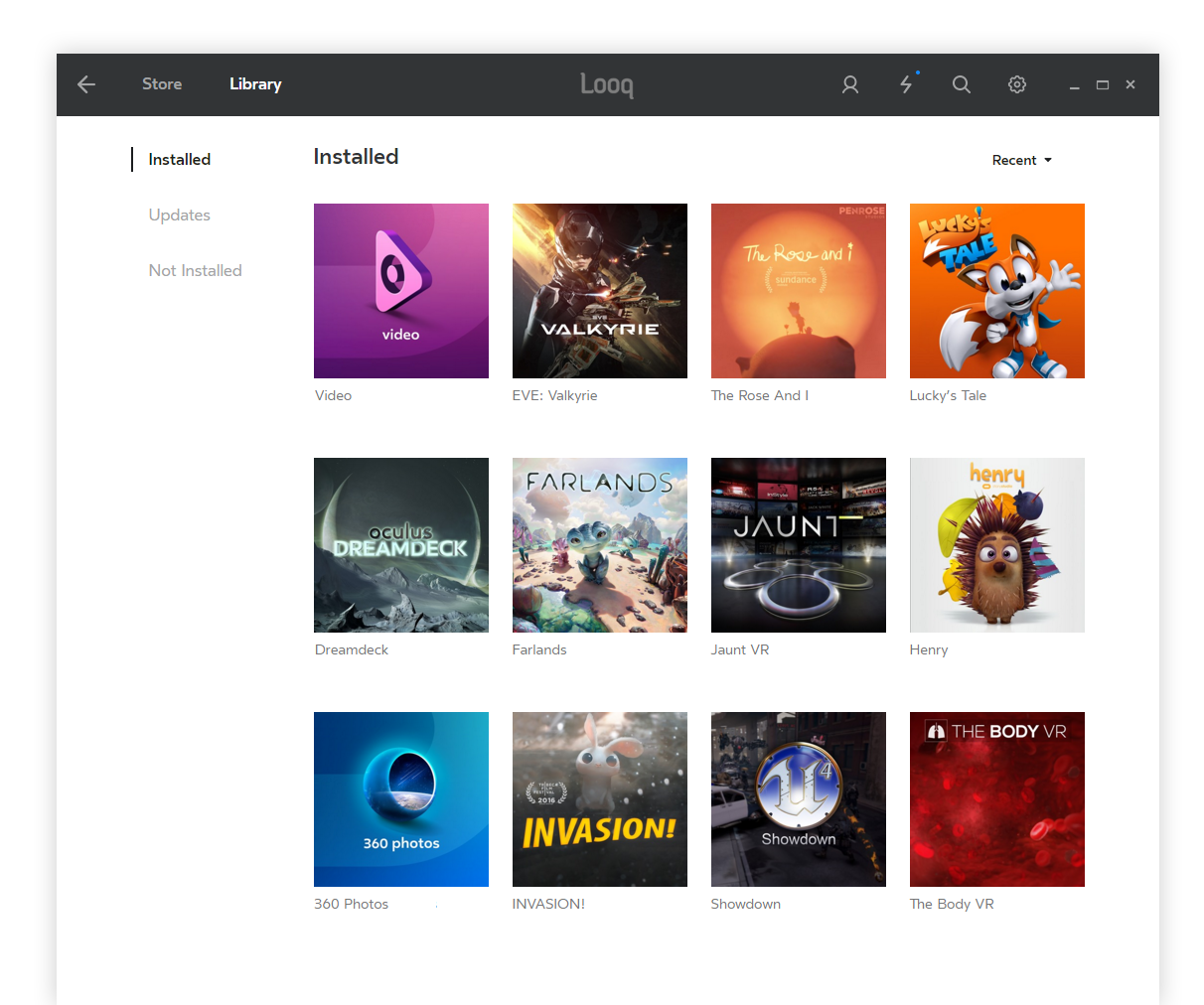Open the Oculus Dreamdeck cover art

pyautogui.click(x=401, y=545)
